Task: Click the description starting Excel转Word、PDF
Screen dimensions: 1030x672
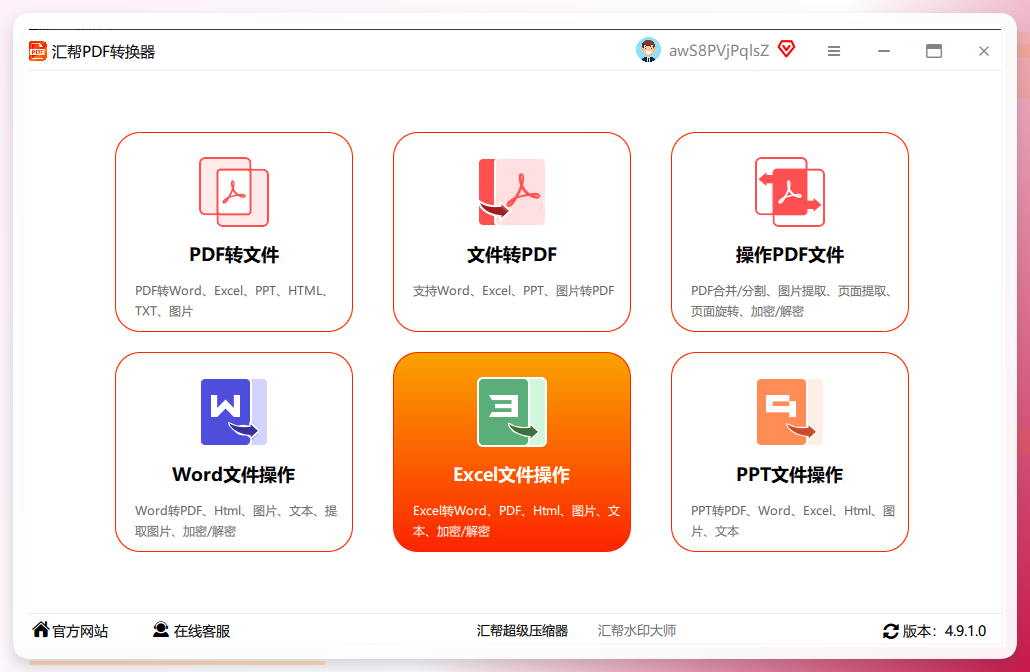Action: (x=516, y=521)
